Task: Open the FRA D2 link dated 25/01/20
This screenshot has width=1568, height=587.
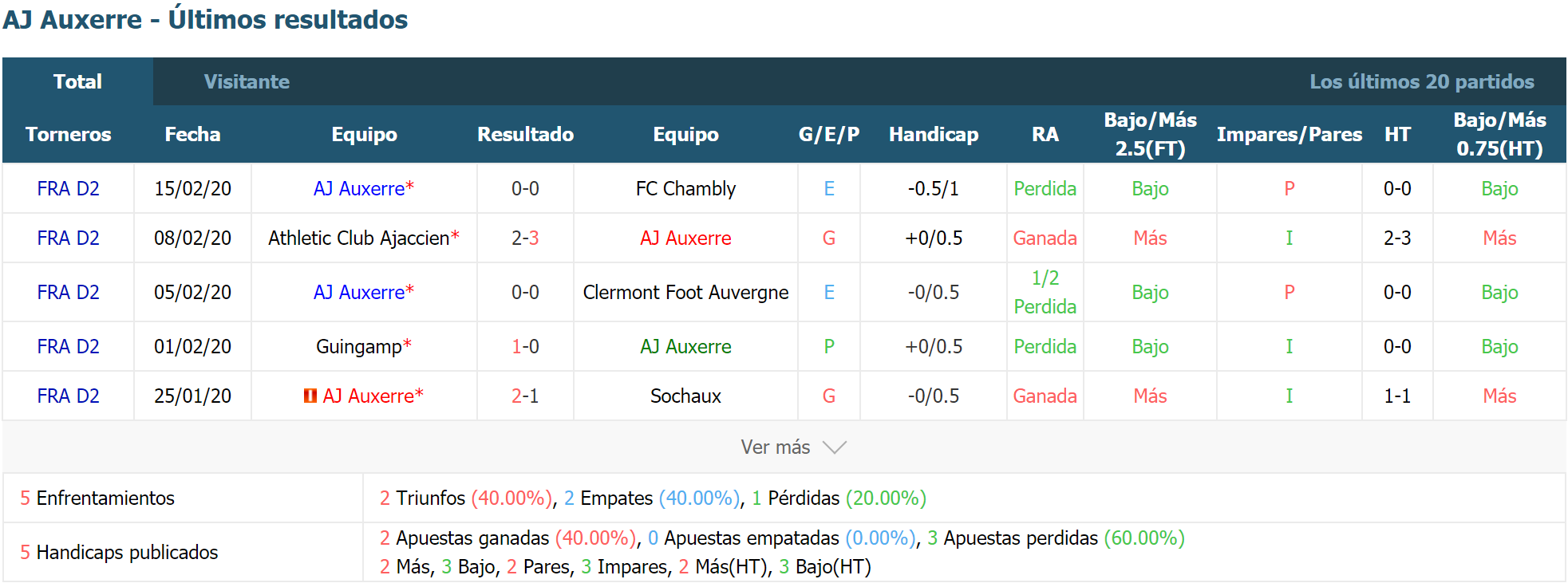Action: (x=69, y=396)
